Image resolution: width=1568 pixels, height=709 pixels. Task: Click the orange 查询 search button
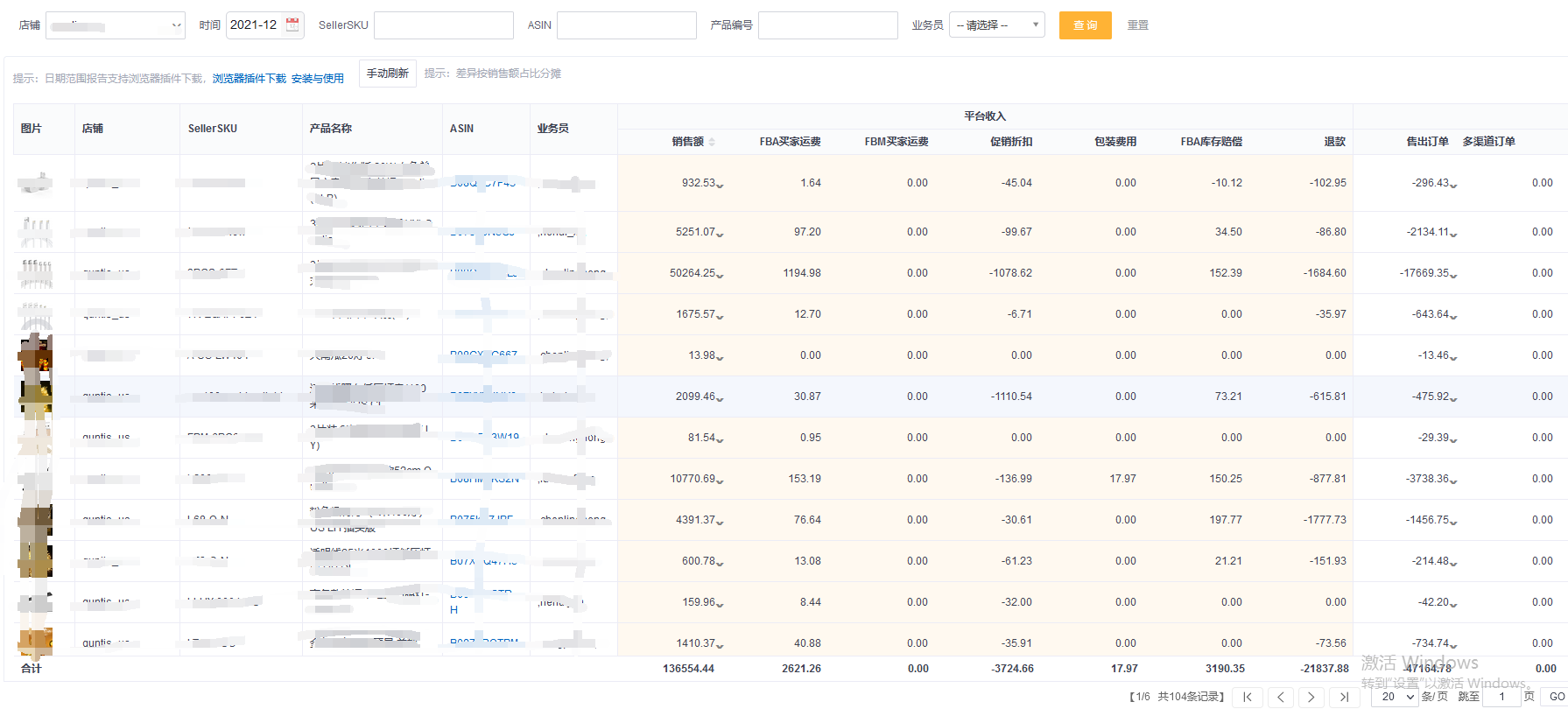(1086, 25)
